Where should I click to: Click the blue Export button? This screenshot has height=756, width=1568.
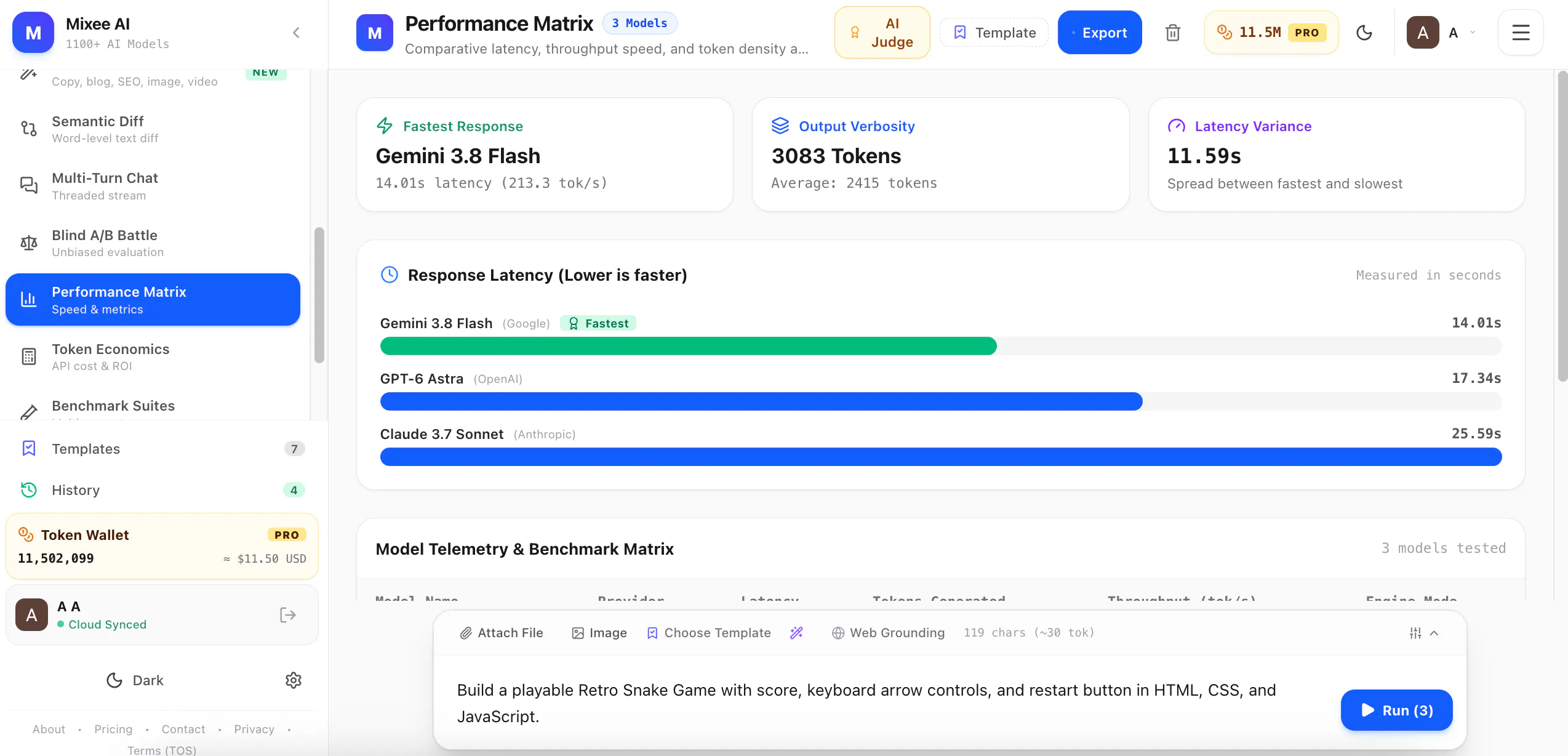tap(1100, 33)
